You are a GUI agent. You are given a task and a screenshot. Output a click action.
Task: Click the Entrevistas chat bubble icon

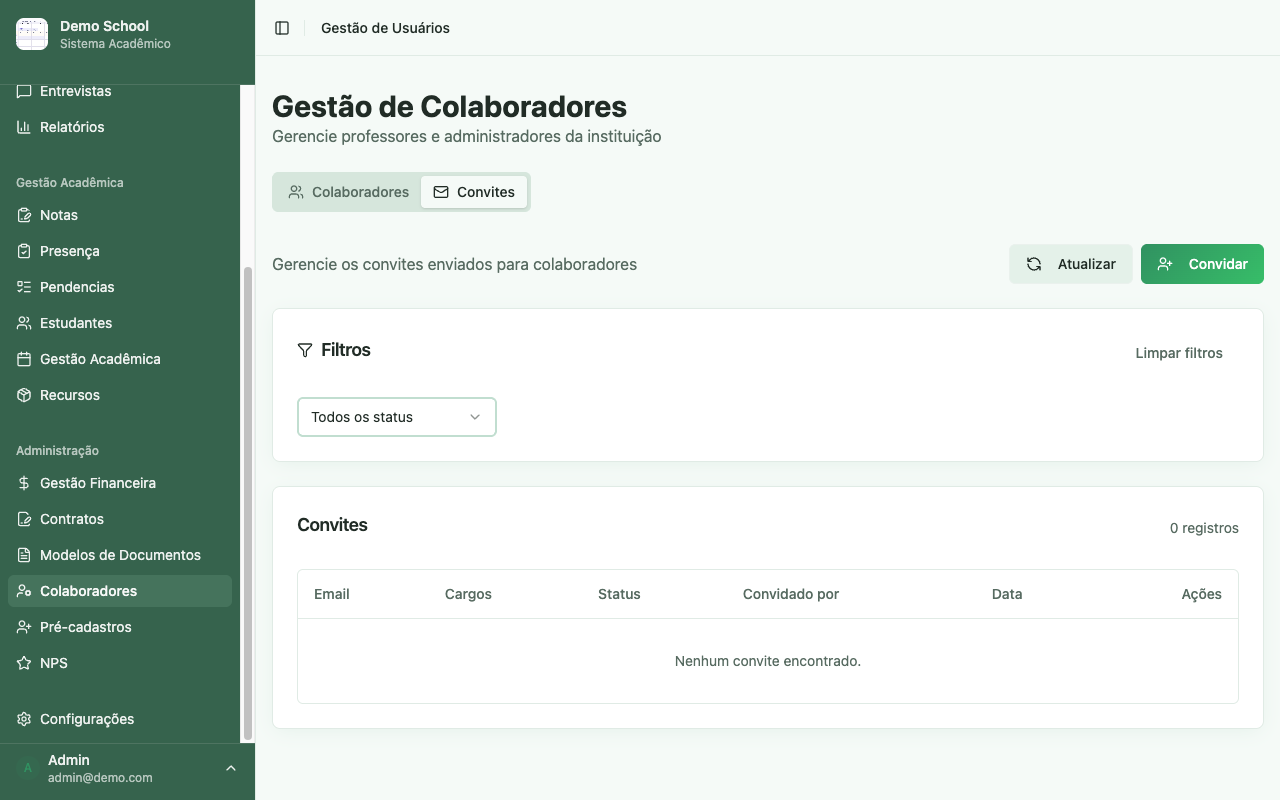coord(24,91)
